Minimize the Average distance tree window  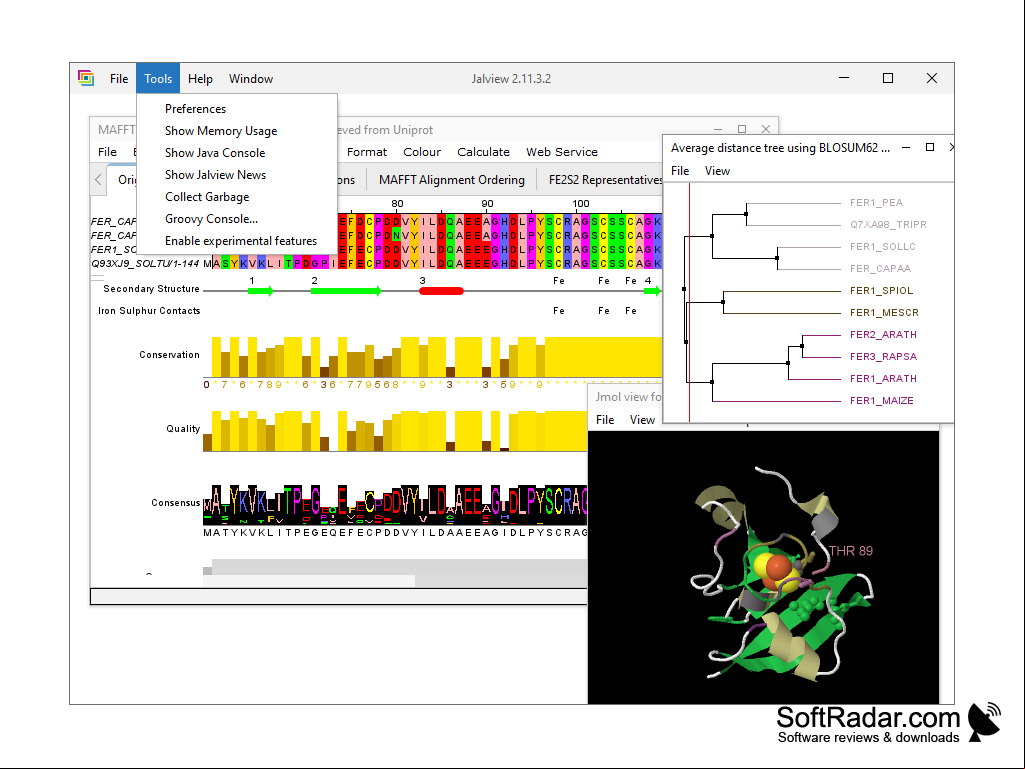pos(906,148)
